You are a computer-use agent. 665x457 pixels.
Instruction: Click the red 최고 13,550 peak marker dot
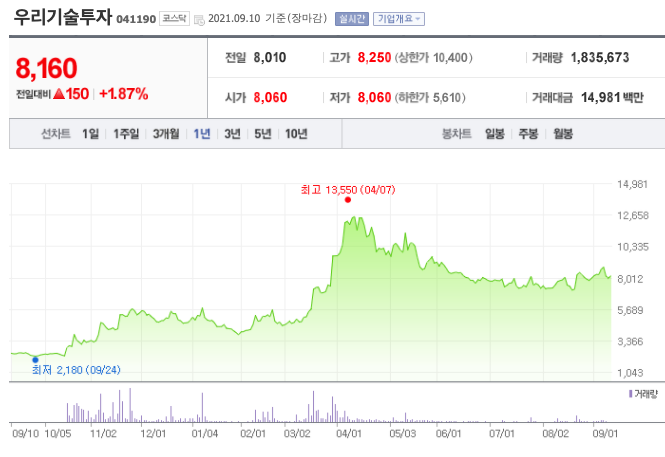pos(348,200)
